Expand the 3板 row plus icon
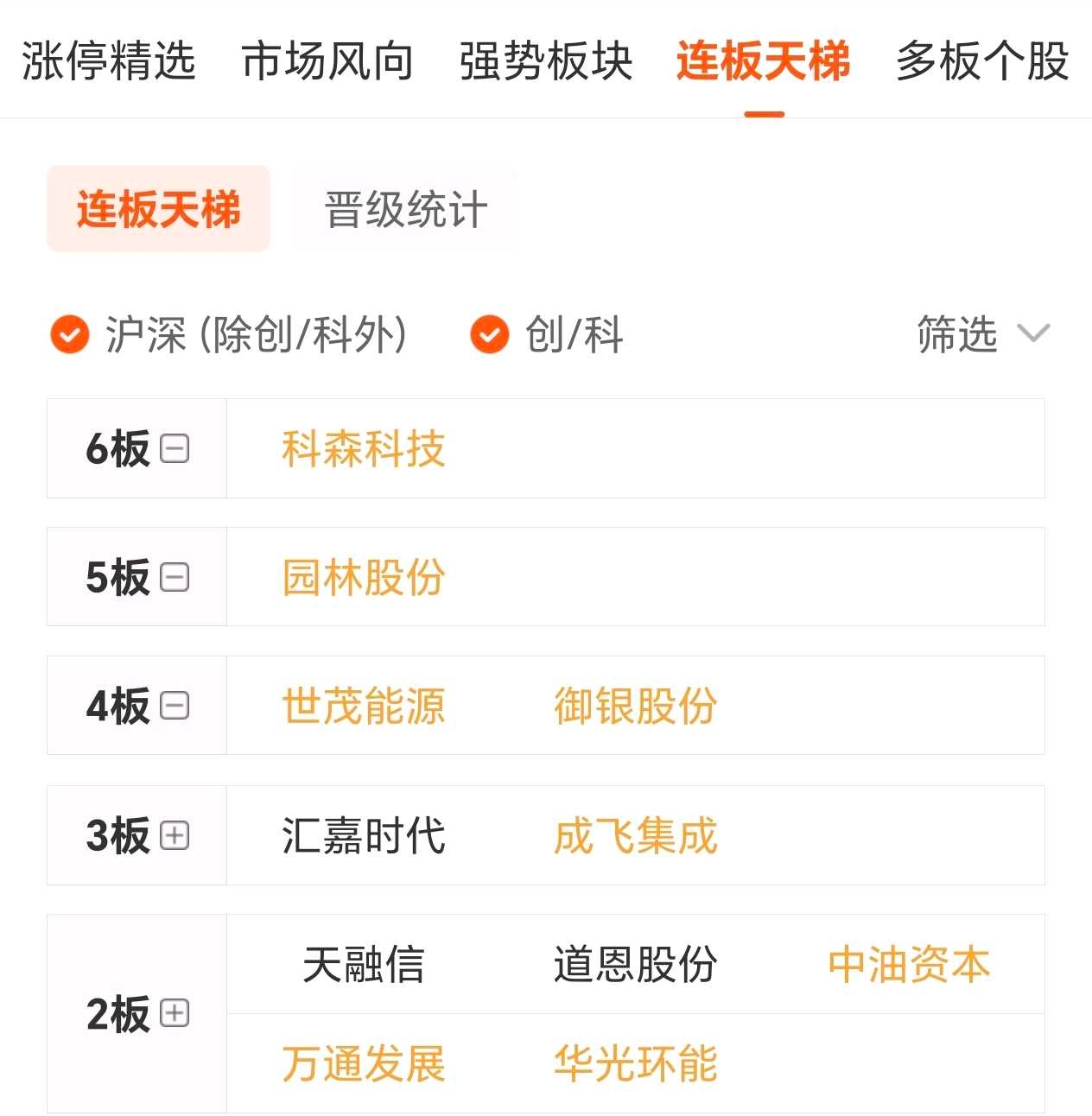Screen dimensions: 1092x1116 [x=175, y=835]
